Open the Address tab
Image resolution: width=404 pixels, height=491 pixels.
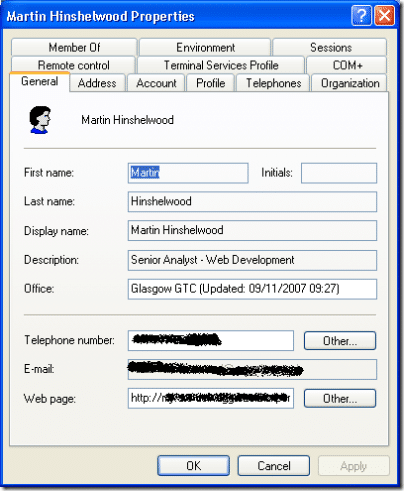click(x=97, y=83)
